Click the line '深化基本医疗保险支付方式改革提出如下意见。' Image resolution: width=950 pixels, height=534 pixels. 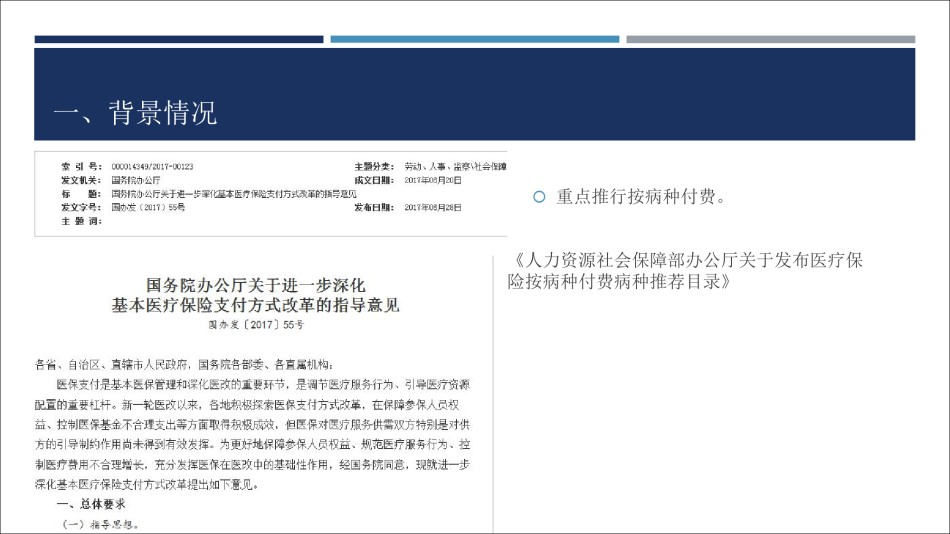tap(147, 485)
